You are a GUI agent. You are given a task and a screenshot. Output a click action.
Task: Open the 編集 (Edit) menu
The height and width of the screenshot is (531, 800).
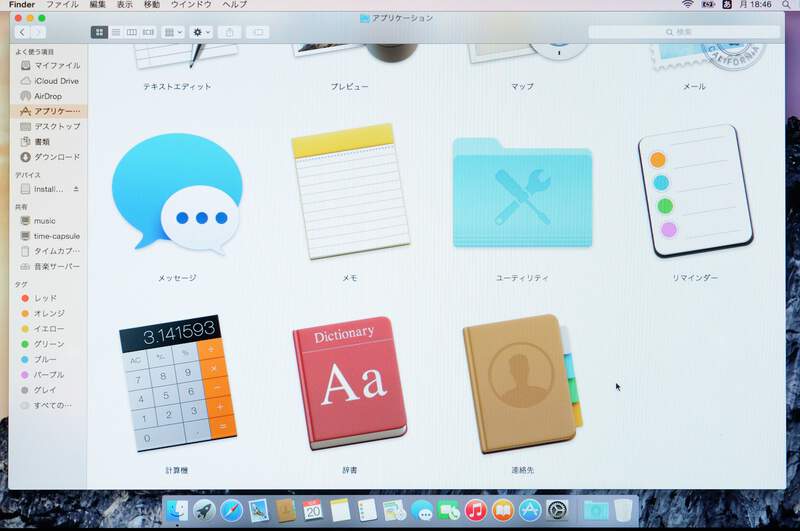coord(97,4)
